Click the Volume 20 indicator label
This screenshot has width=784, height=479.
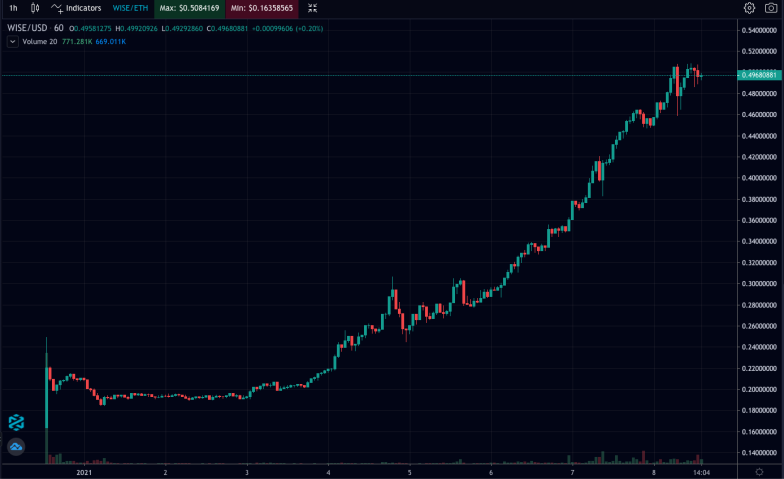point(40,42)
